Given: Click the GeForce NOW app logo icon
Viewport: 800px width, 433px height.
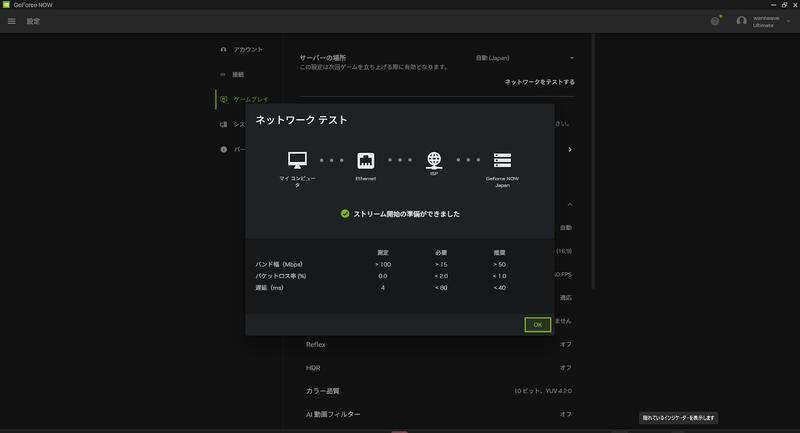Looking at the screenshot, I should tap(6, 5).
